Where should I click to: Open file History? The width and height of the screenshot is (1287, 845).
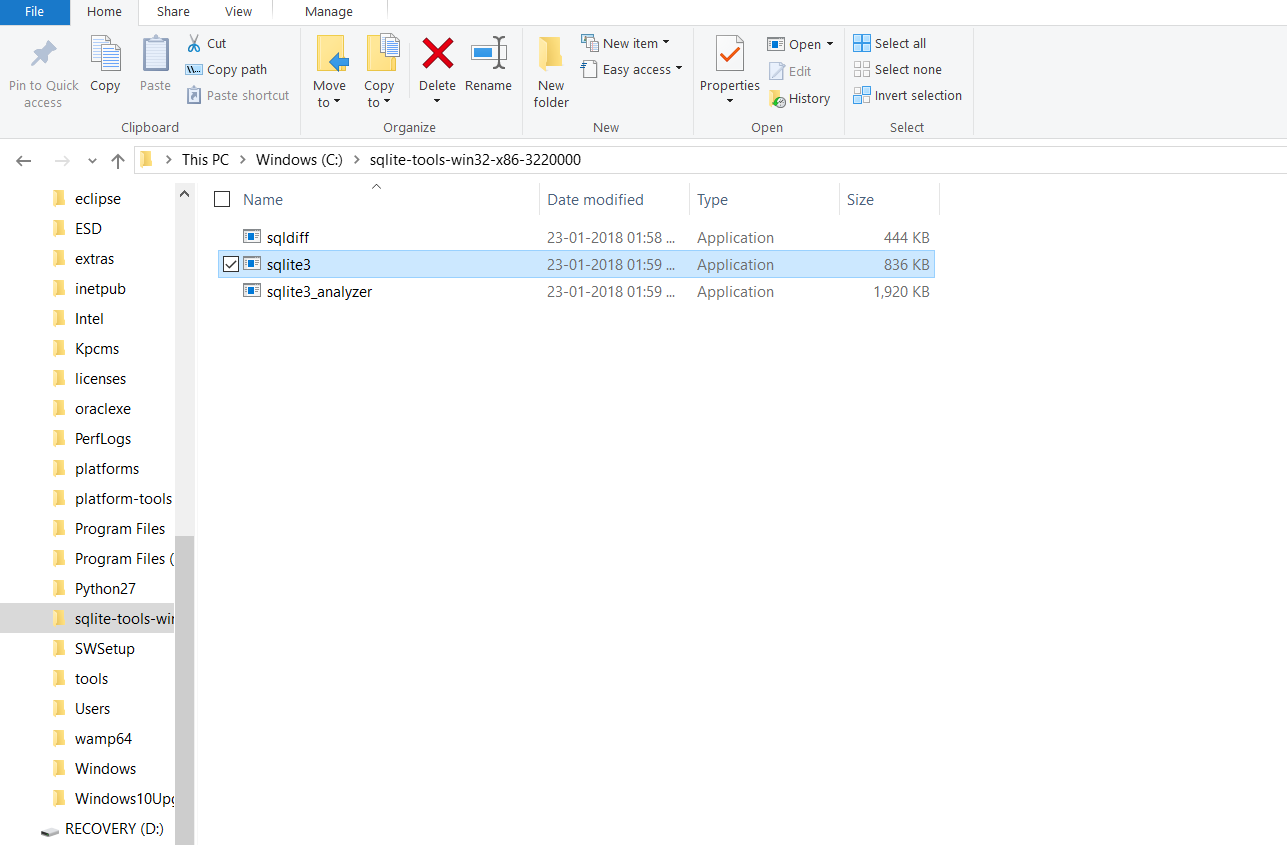[799, 98]
